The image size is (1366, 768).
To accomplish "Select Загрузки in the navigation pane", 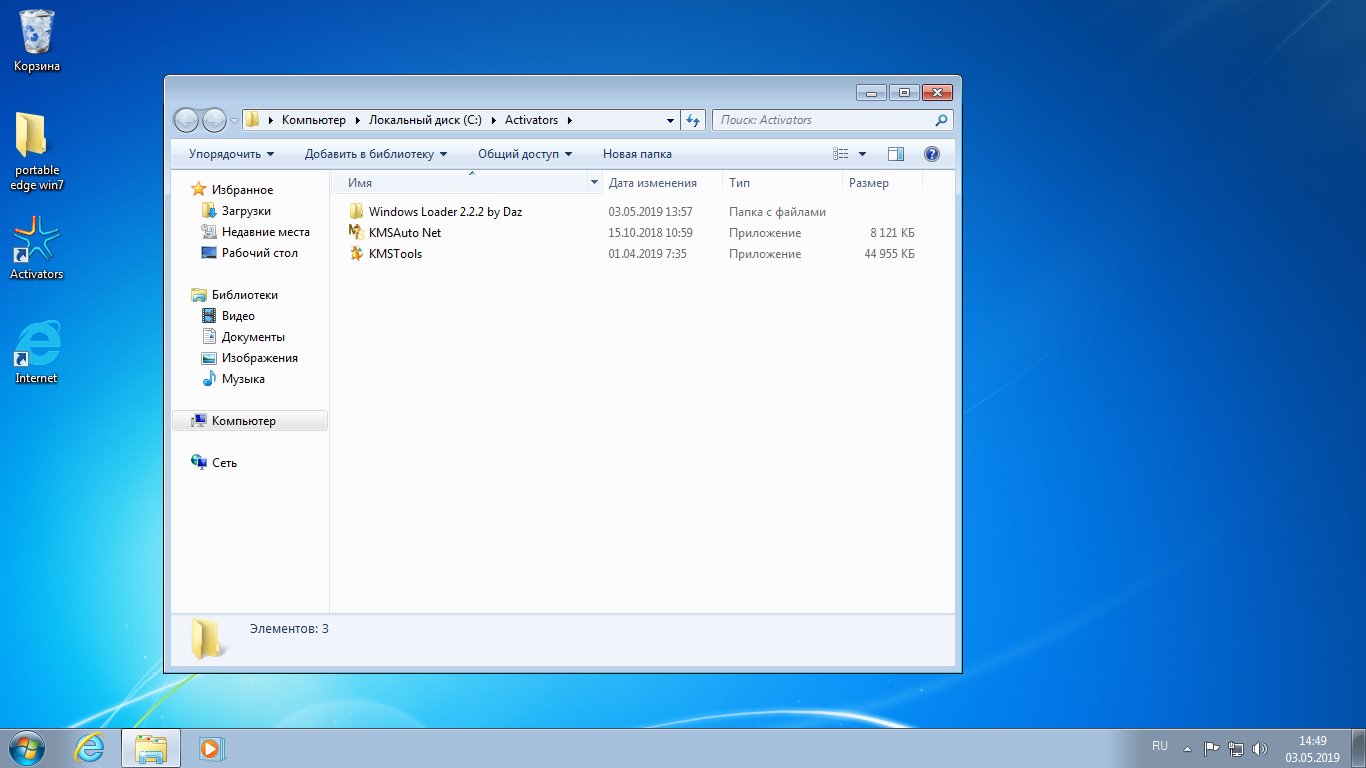I will (246, 211).
